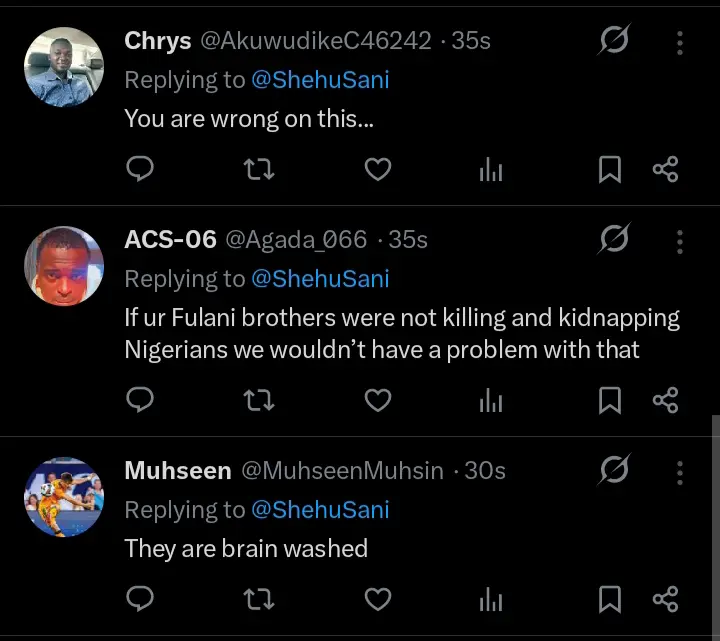Like the tweet by Chrys
The height and width of the screenshot is (641, 720).
click(x=377, y=170)
